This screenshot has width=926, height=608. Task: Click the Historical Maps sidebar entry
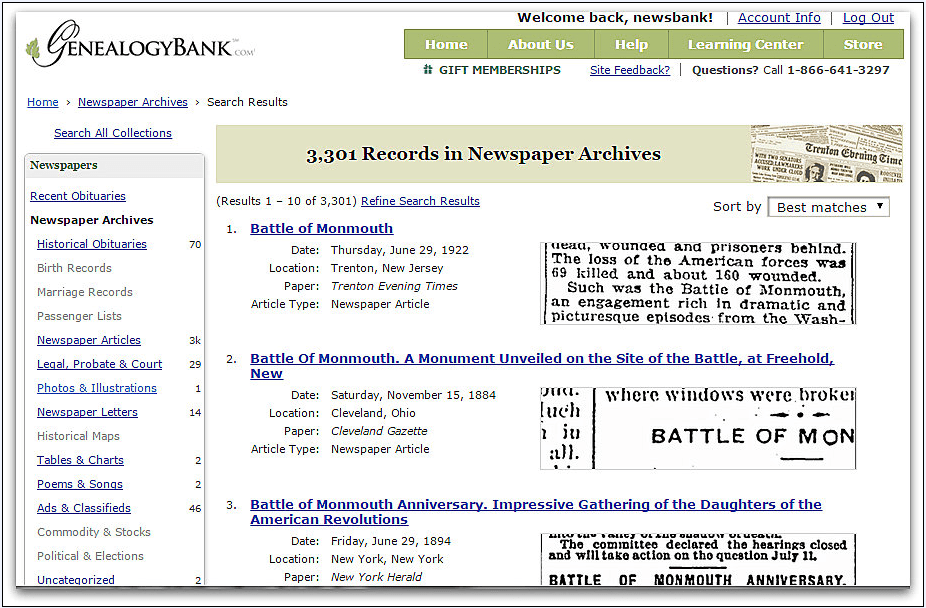pyautogui.click(x=78, y=436)
